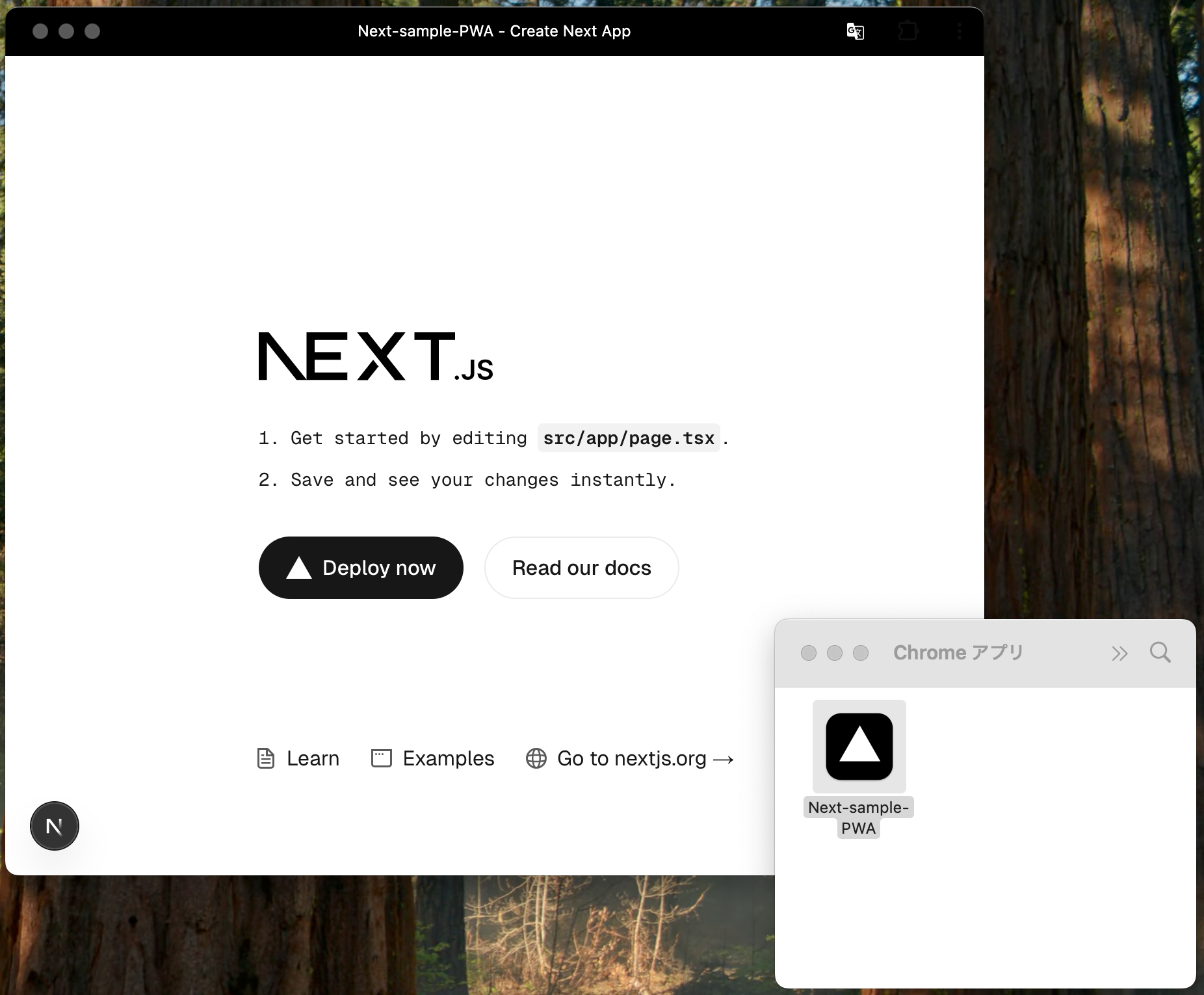Click the Next.js dev tools N badge
This screenshot has width=1204, height=995.
click(55, 826)
